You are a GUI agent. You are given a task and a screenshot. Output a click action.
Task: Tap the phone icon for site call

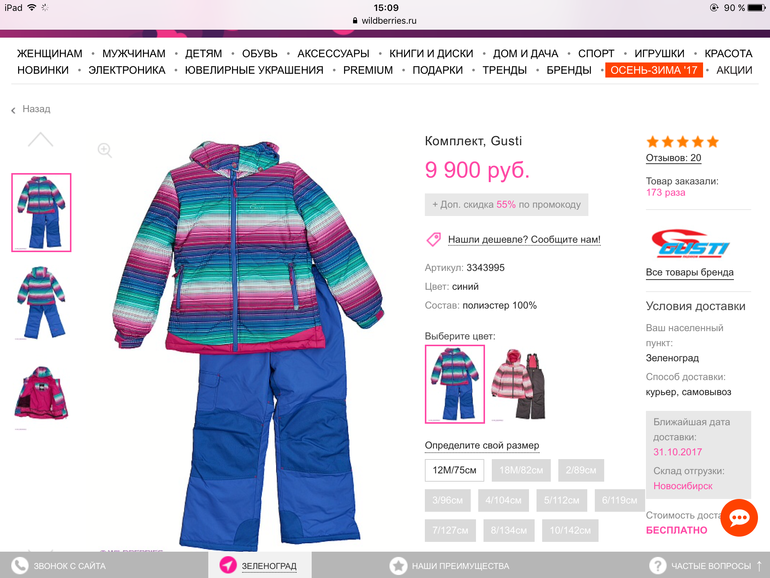point(20,566)
